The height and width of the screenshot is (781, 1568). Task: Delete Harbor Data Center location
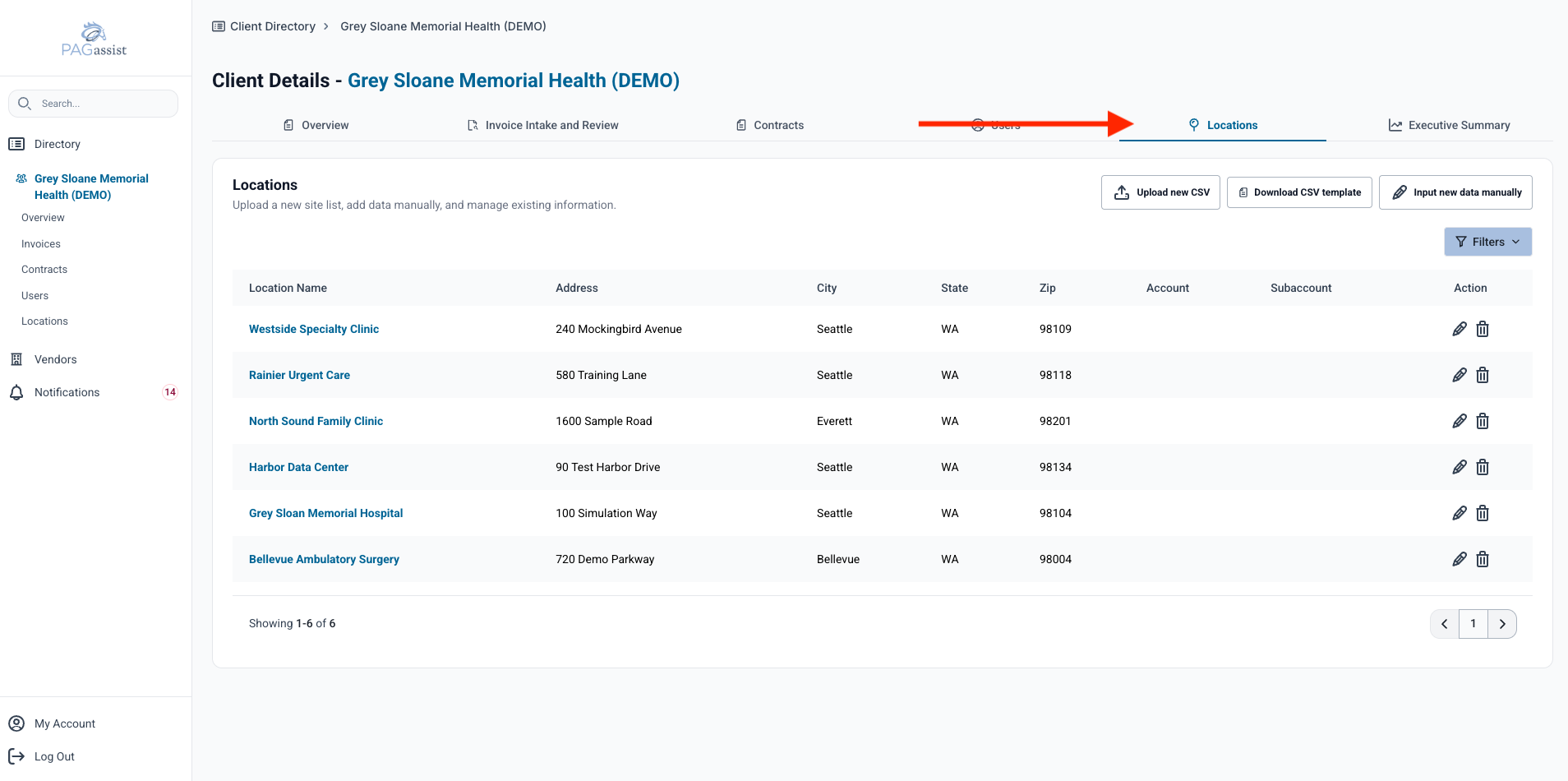pyautogui.click(x=1483, y=467)
